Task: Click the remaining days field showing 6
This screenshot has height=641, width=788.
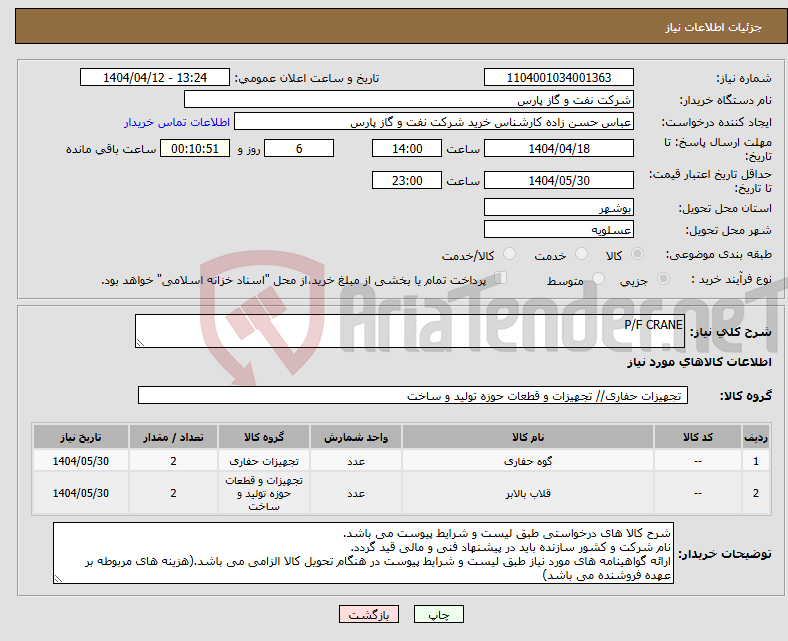Action: coord(299,148)
